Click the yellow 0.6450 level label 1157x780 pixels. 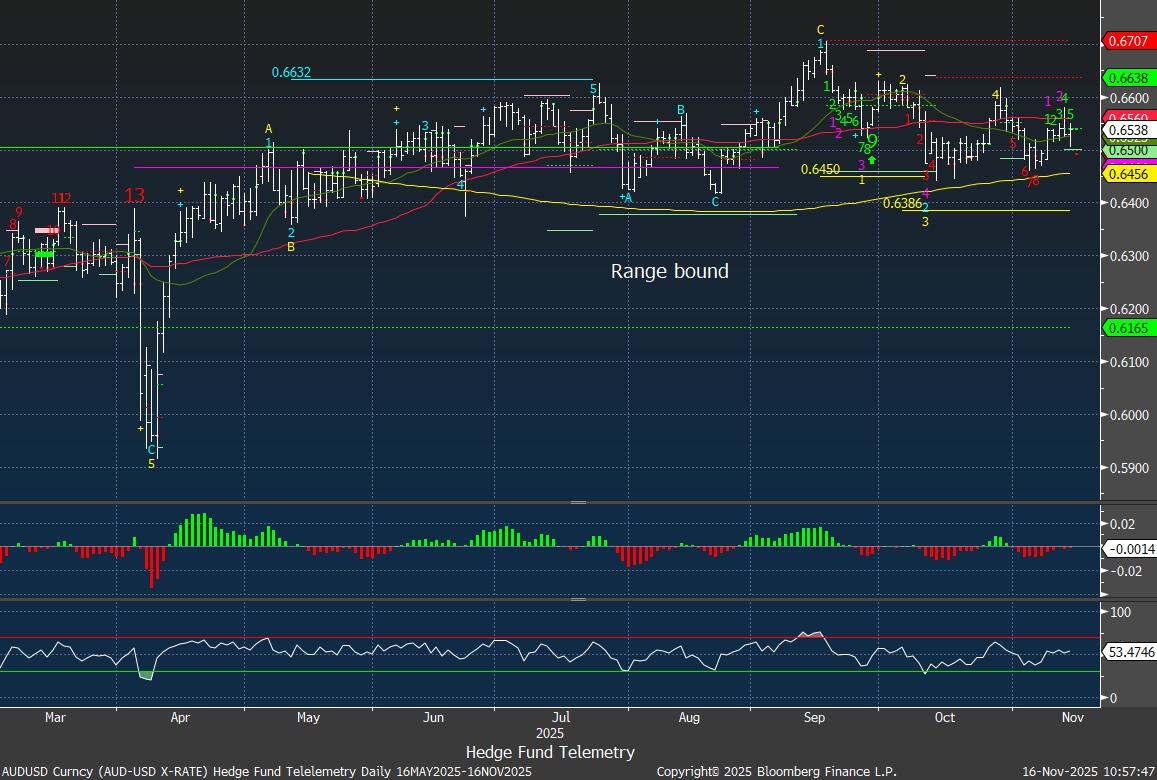tap(820, 170)
